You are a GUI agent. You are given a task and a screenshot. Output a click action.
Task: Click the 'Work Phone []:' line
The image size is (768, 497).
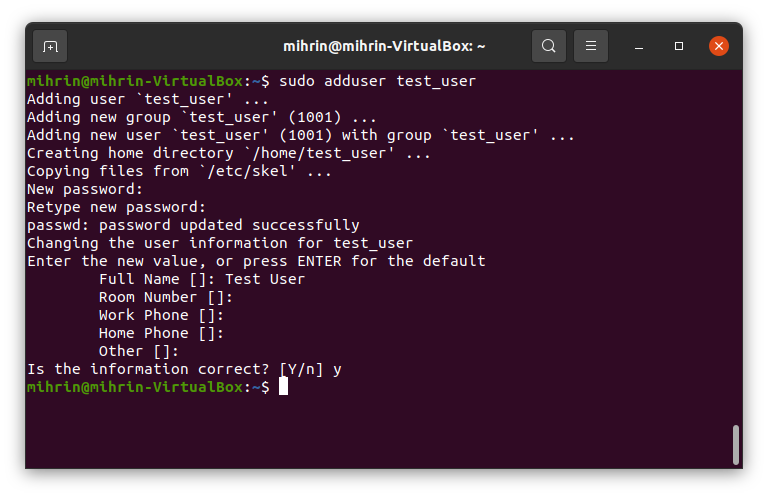[161, 315]
